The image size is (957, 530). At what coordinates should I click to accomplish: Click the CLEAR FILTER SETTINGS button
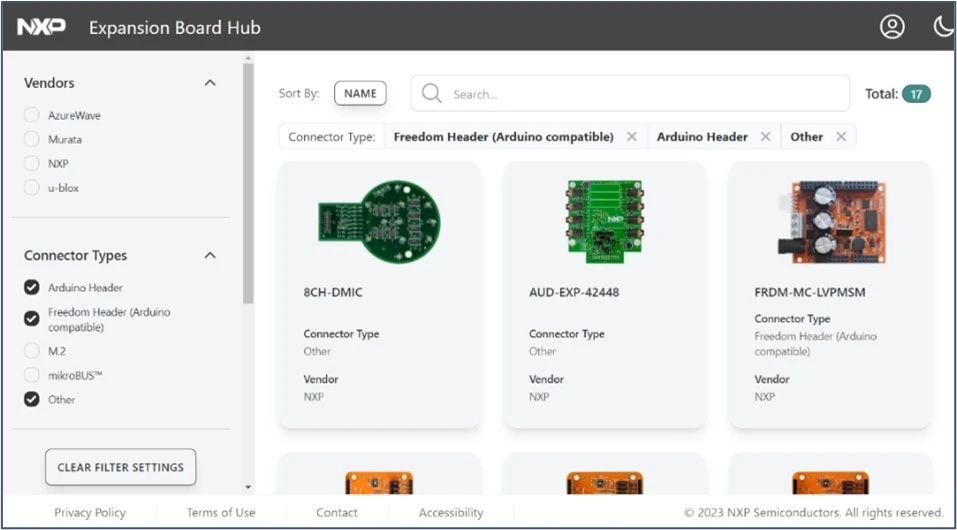121,467
